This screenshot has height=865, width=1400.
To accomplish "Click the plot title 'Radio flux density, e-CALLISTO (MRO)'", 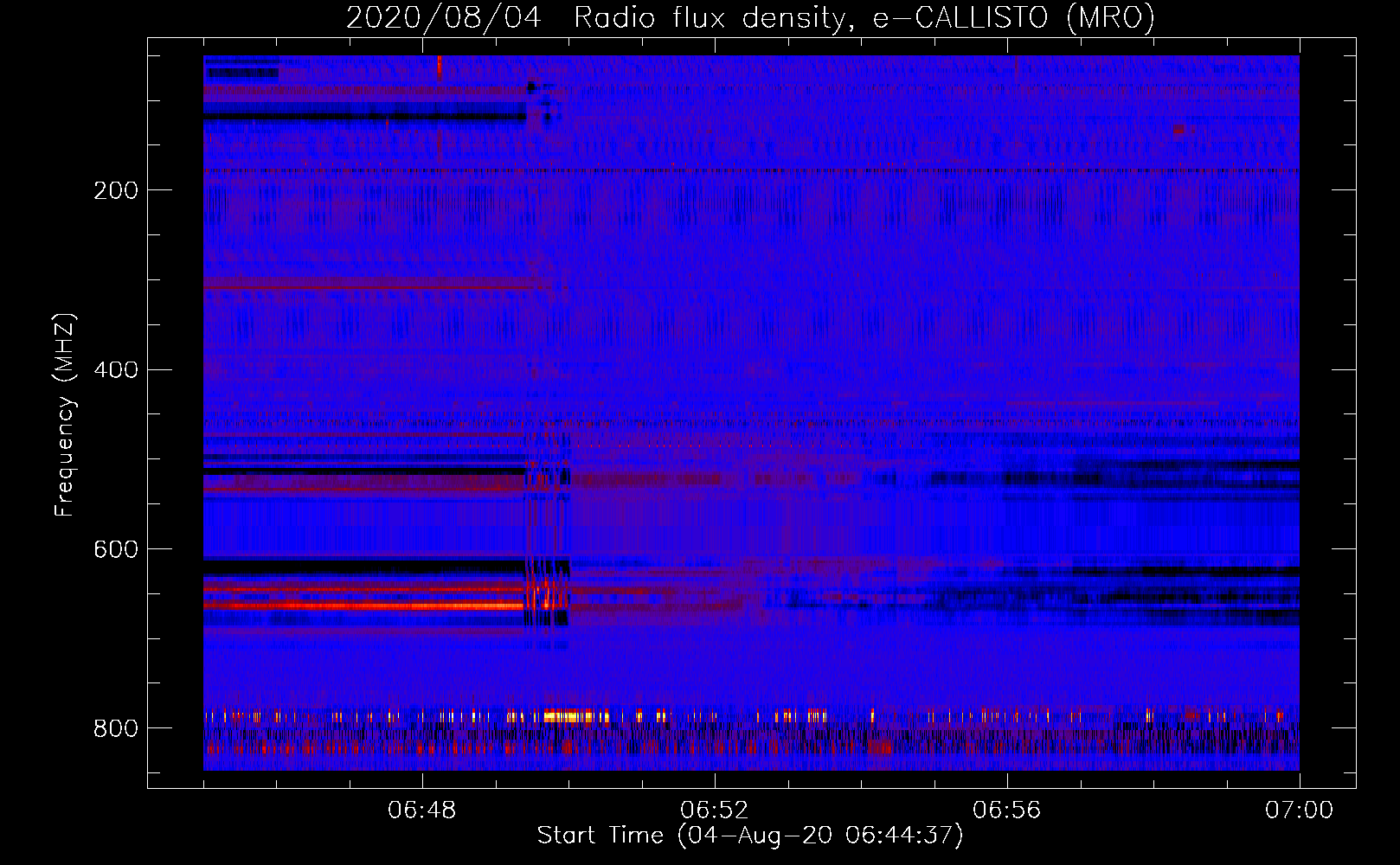I will 864,17.
